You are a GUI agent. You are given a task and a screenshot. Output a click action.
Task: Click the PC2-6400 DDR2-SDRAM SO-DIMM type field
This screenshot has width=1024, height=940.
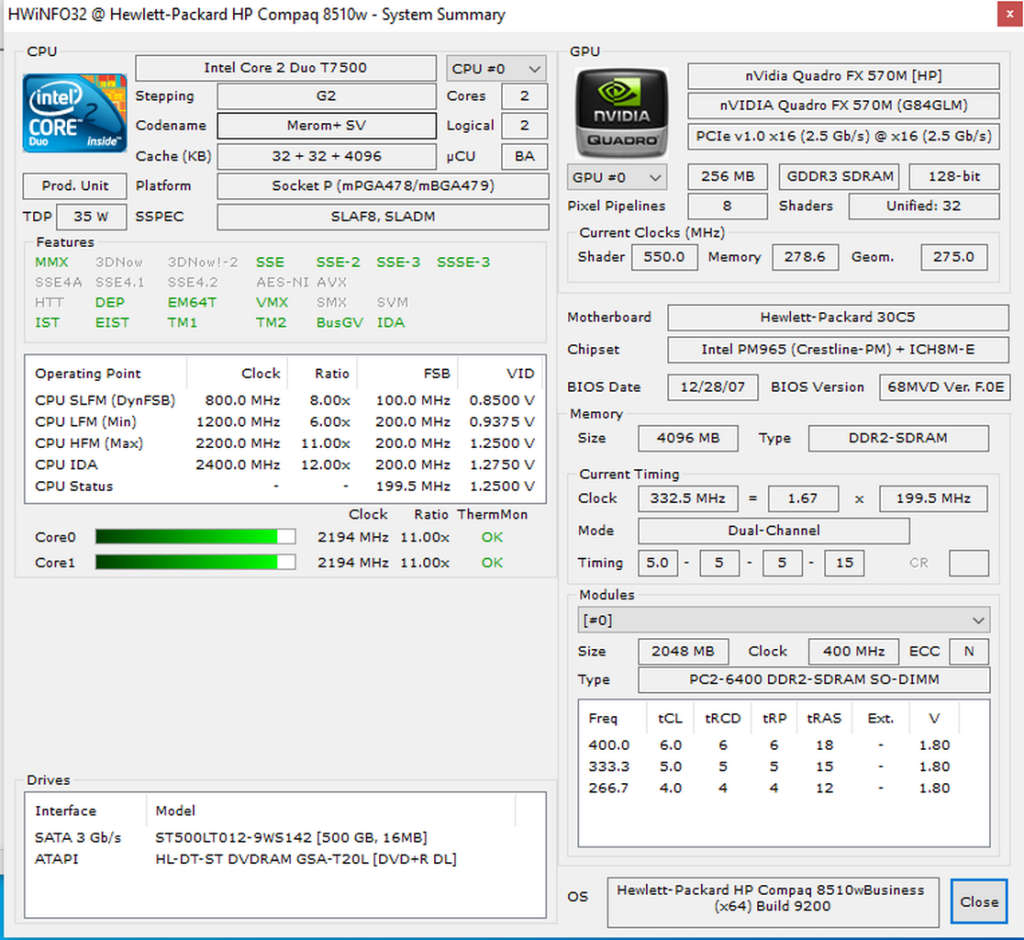tap(814, 680)
